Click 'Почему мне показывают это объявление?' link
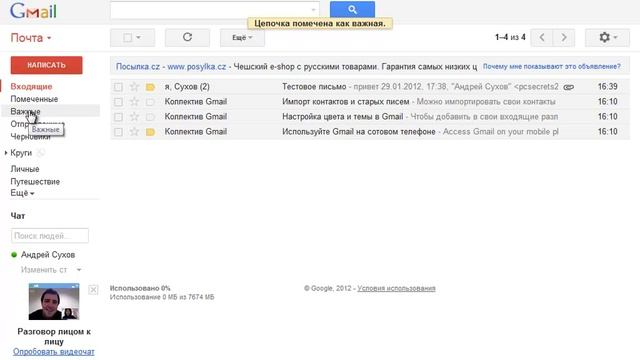 (x=552, y=67)
